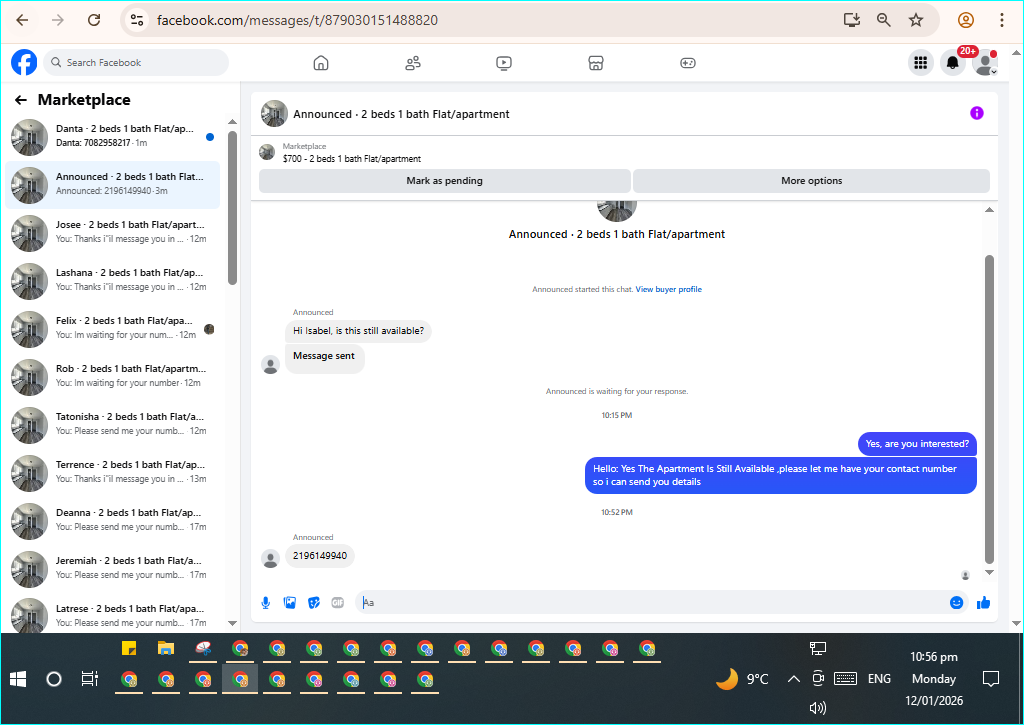Attach a photo using the image icon

[x=290, y=602]
